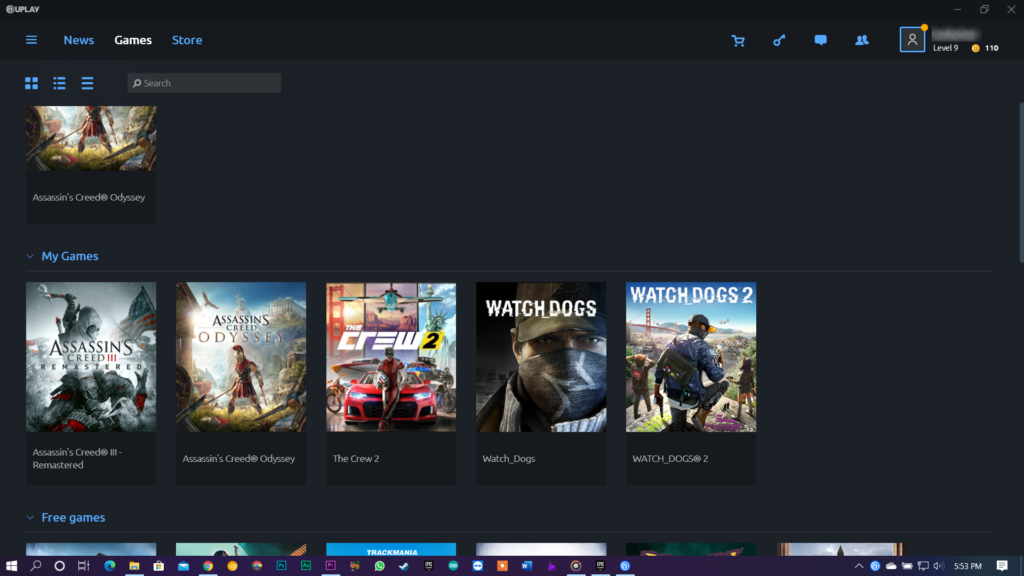The width and height of the screenshot is (1024, 576).
Task: Click the 110 Units balance
Action: (x=991, y=48)
